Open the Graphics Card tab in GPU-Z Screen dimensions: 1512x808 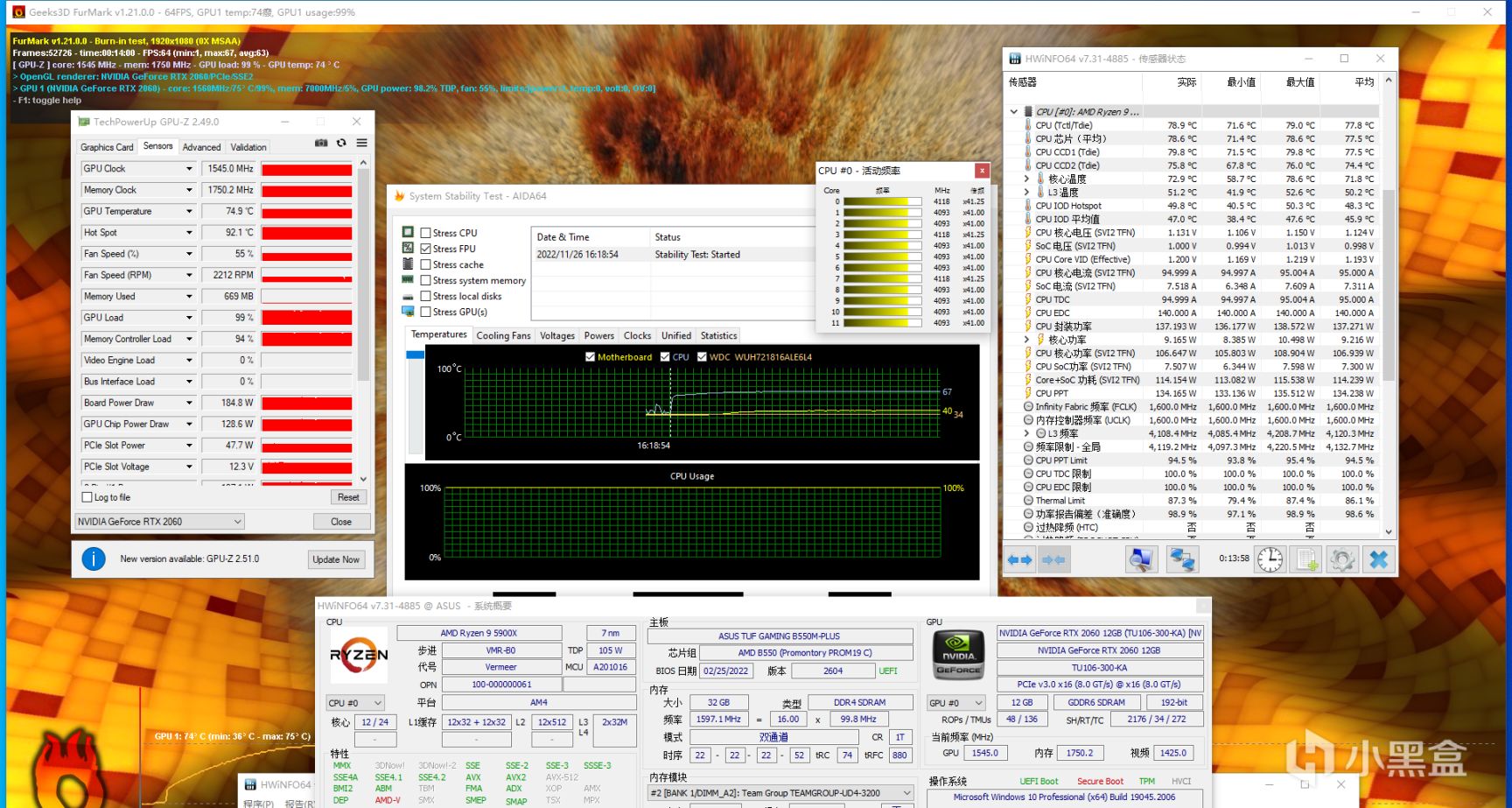pos(107,147)
